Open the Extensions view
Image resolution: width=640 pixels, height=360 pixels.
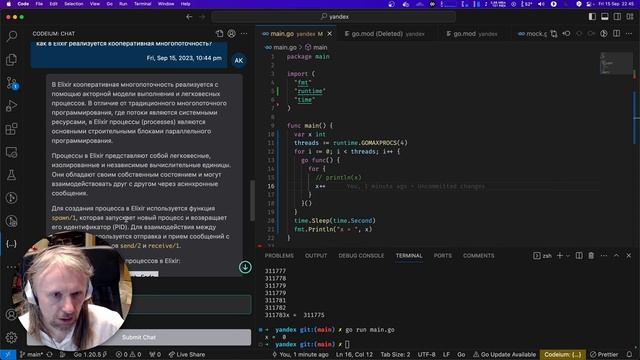pos(11,129)
